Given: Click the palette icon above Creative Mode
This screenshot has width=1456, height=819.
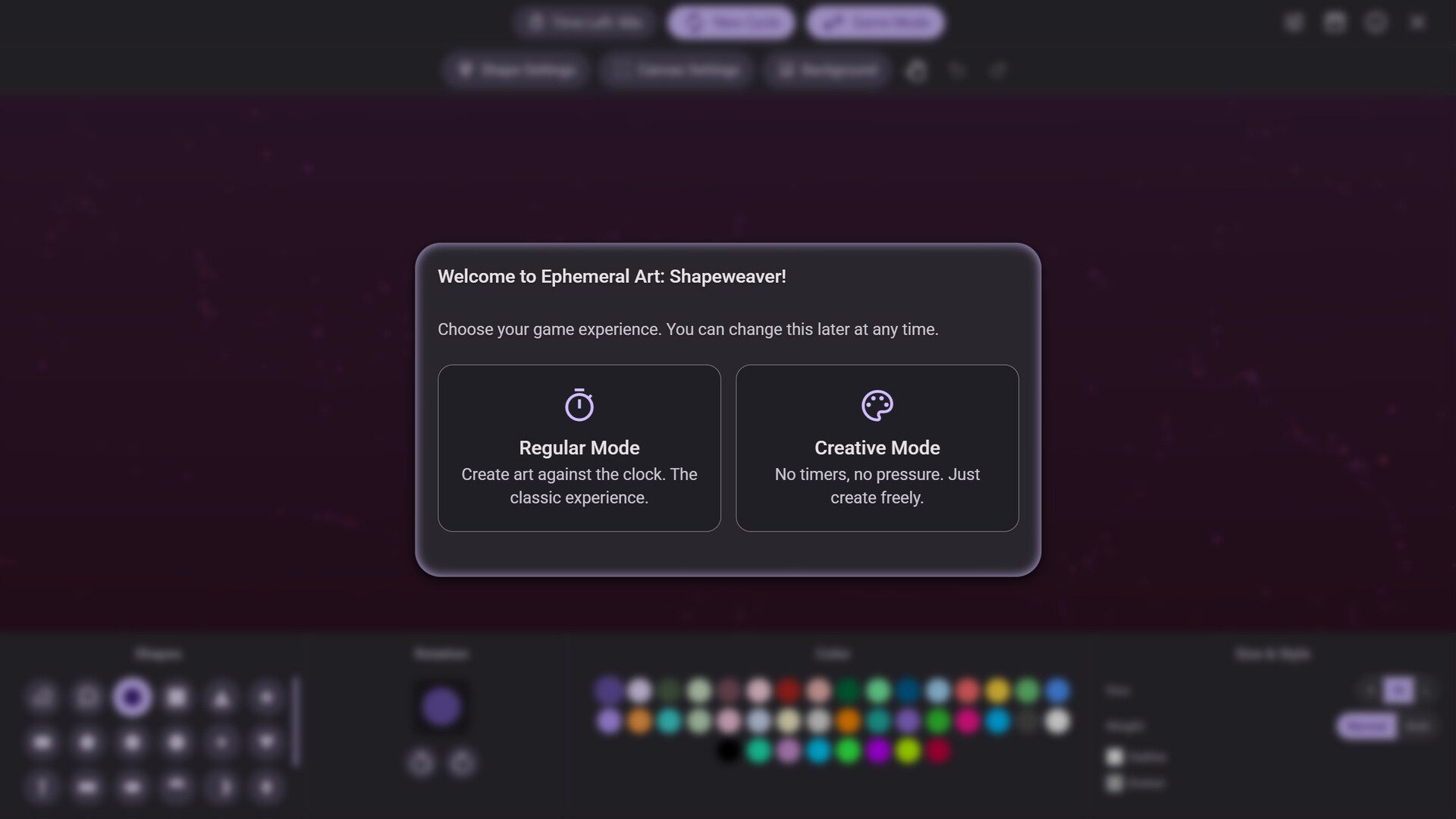Looking at the screenshot, I should pyautogui.click(x=877, y=405).
